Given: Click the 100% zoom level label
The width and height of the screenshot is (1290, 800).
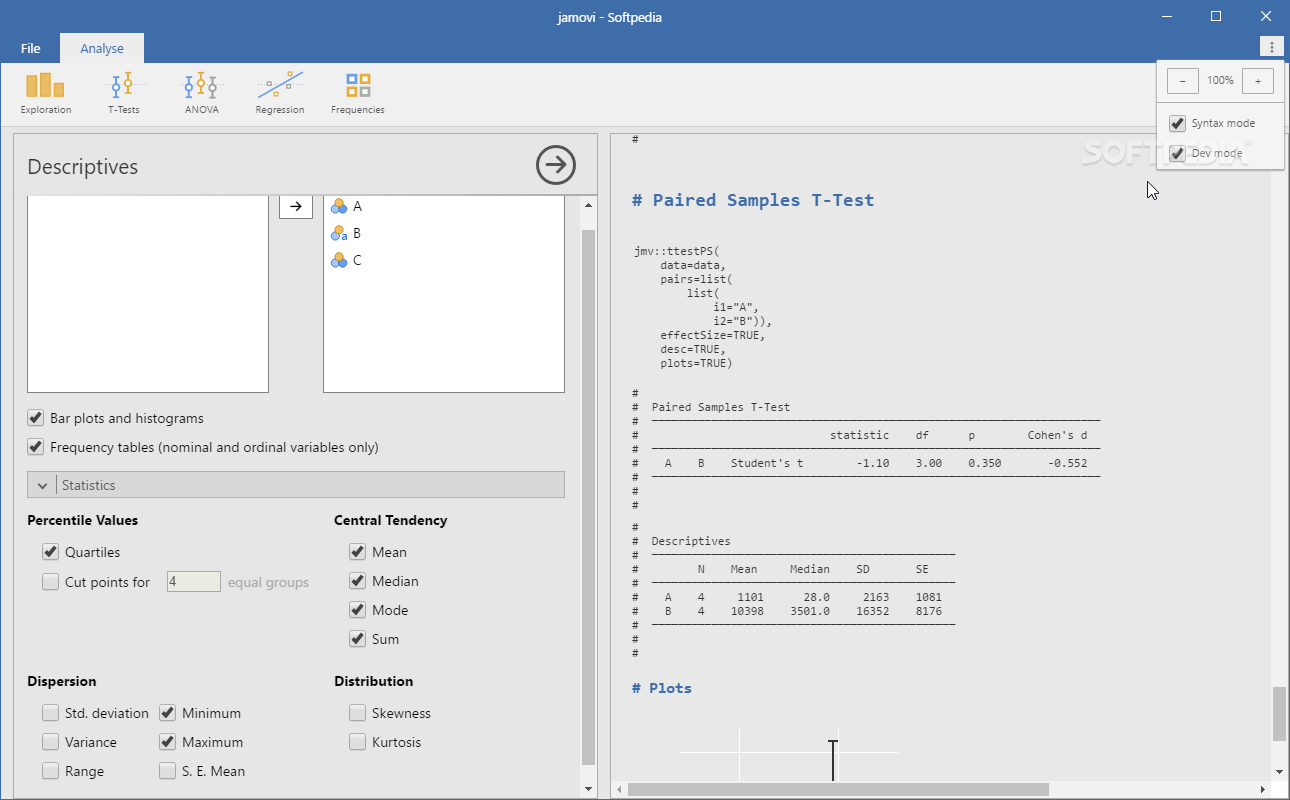Looking at the screenshot, I should (x=1220, y=80).
